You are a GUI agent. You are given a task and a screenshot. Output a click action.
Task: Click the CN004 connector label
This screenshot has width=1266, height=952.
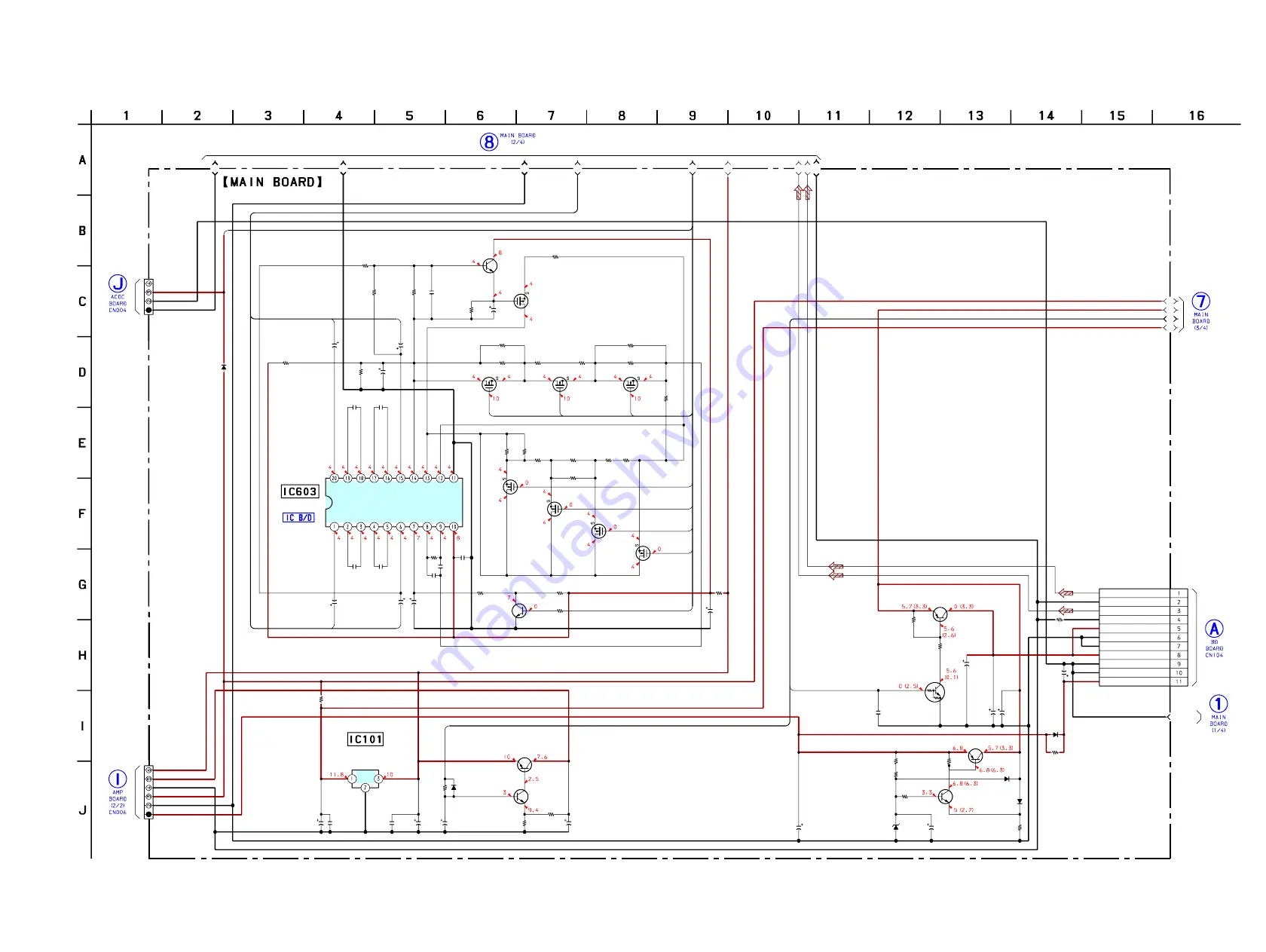(118, 311)
